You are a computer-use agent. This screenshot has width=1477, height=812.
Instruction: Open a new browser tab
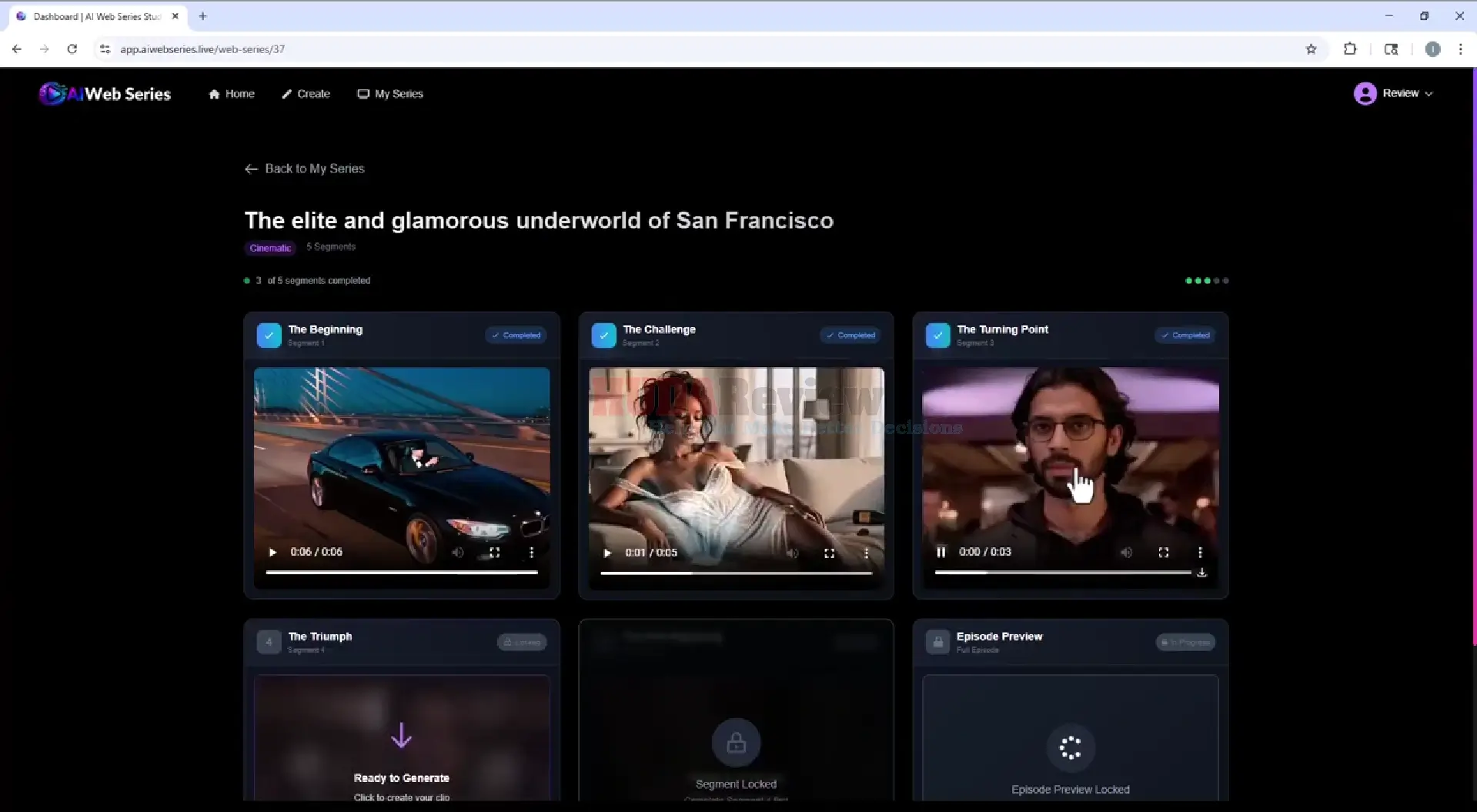(202, 16)
